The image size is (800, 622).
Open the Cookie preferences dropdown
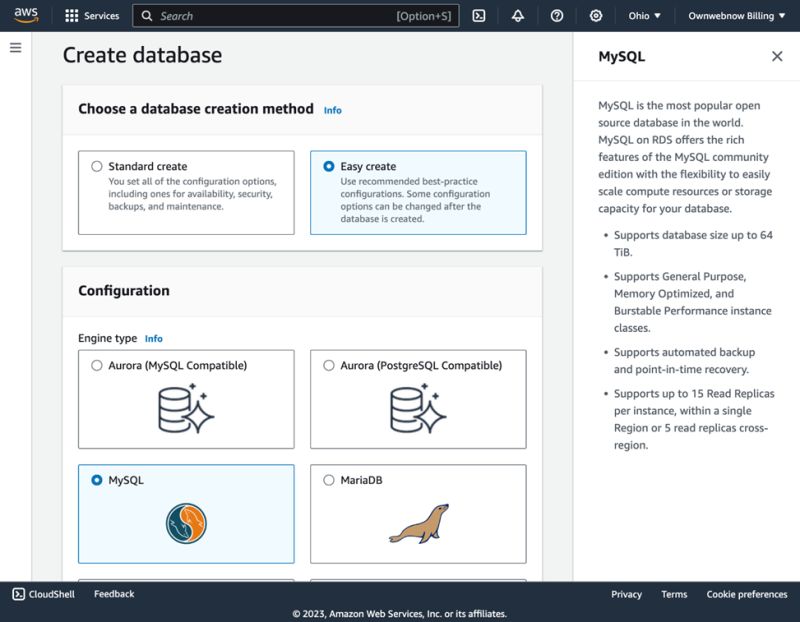(747, 594)
